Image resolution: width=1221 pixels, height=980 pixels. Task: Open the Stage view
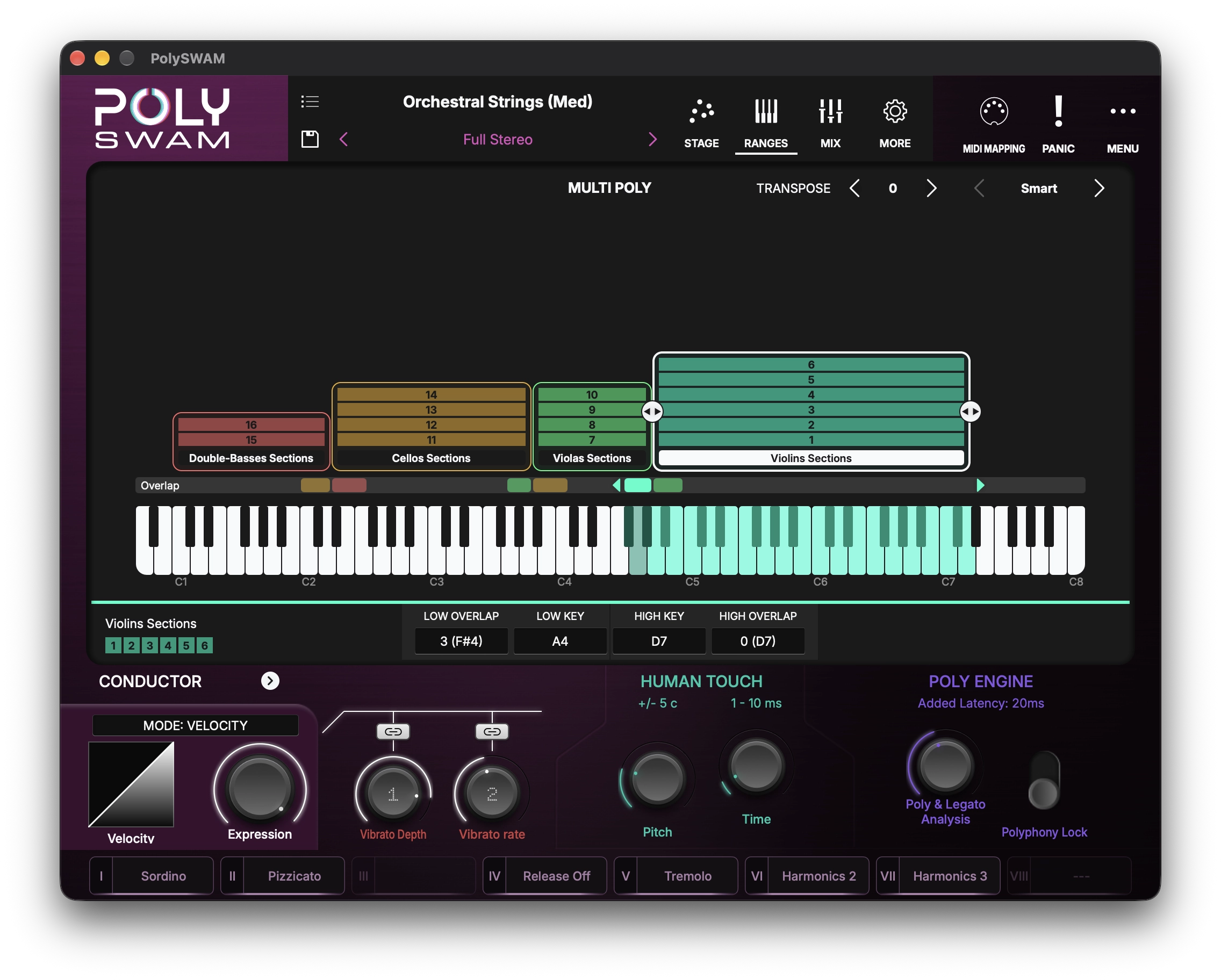click(x=701, y=124)
